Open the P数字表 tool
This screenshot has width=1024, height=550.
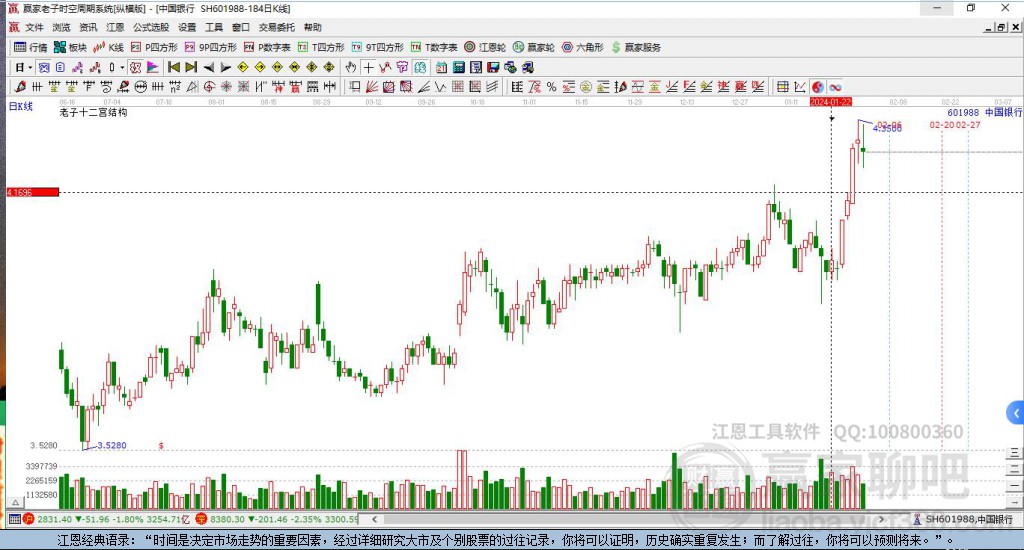[x=267, y=47]
